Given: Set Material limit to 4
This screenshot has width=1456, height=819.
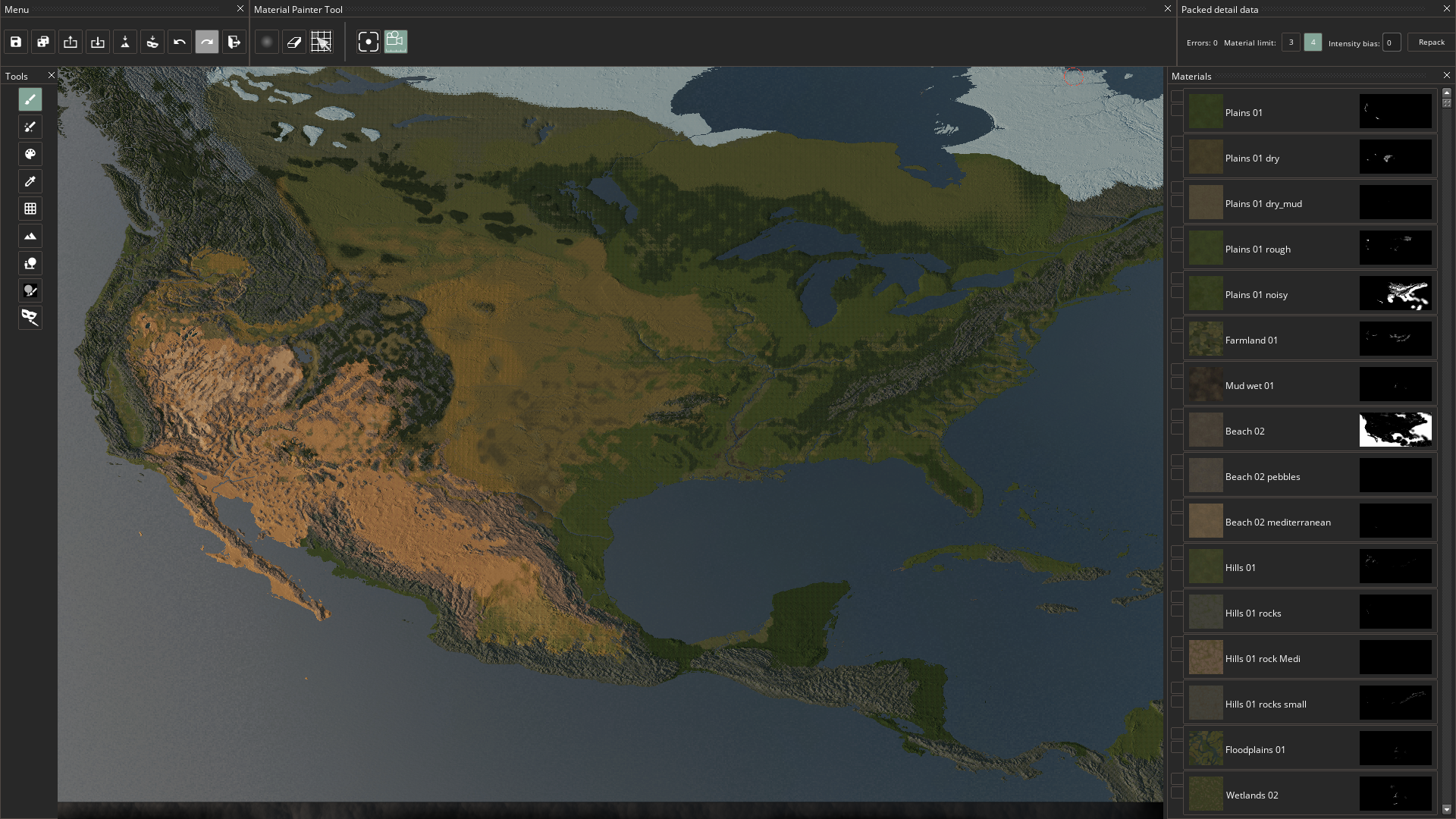Looking at the screenshot, I should click(1313, 42).
